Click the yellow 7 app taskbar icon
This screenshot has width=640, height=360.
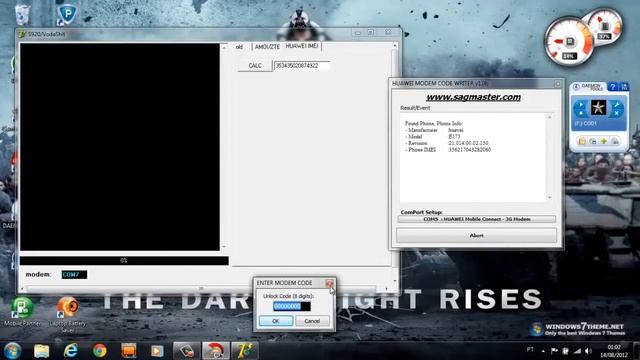pos(244,351)
